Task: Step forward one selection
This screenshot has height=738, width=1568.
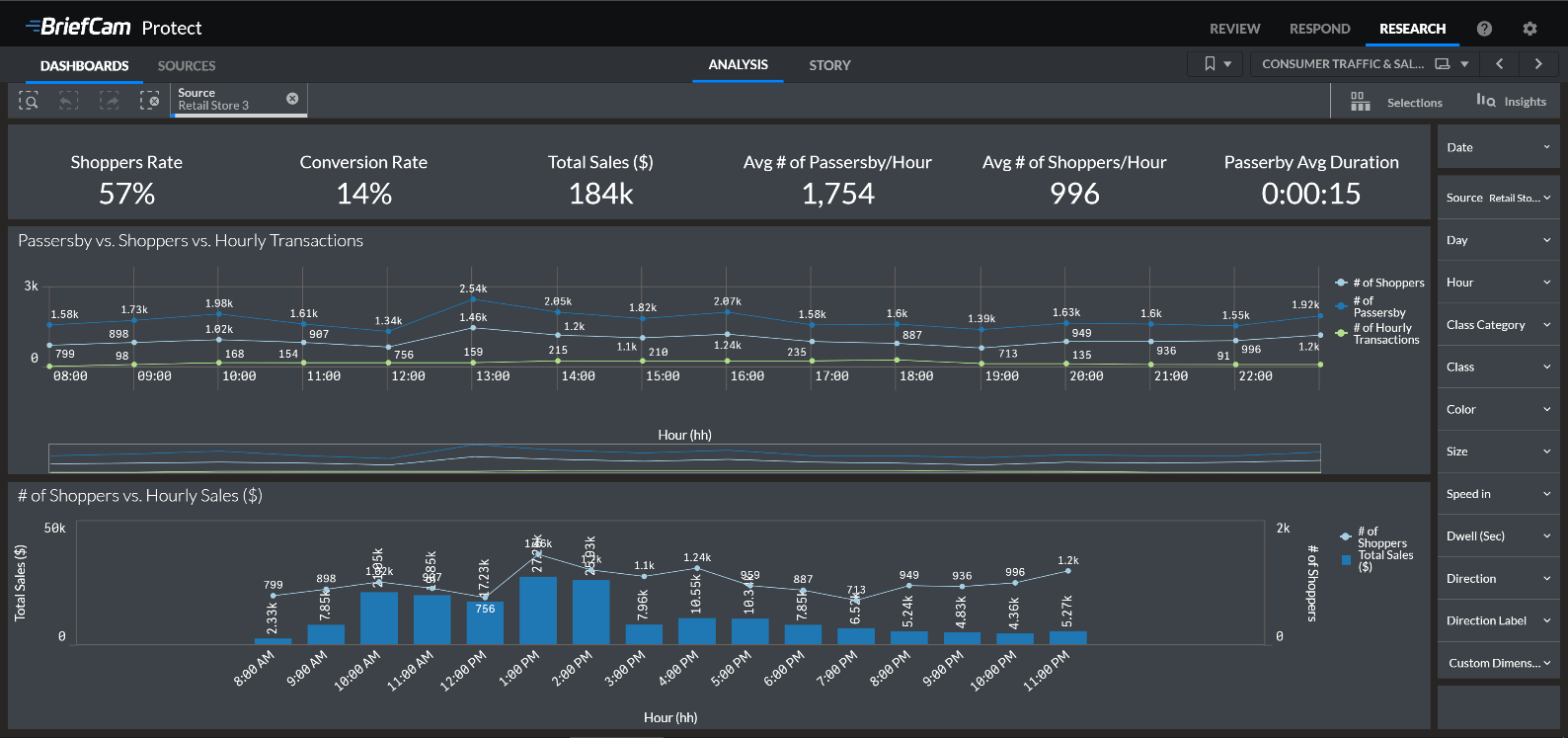Action: 109,101
